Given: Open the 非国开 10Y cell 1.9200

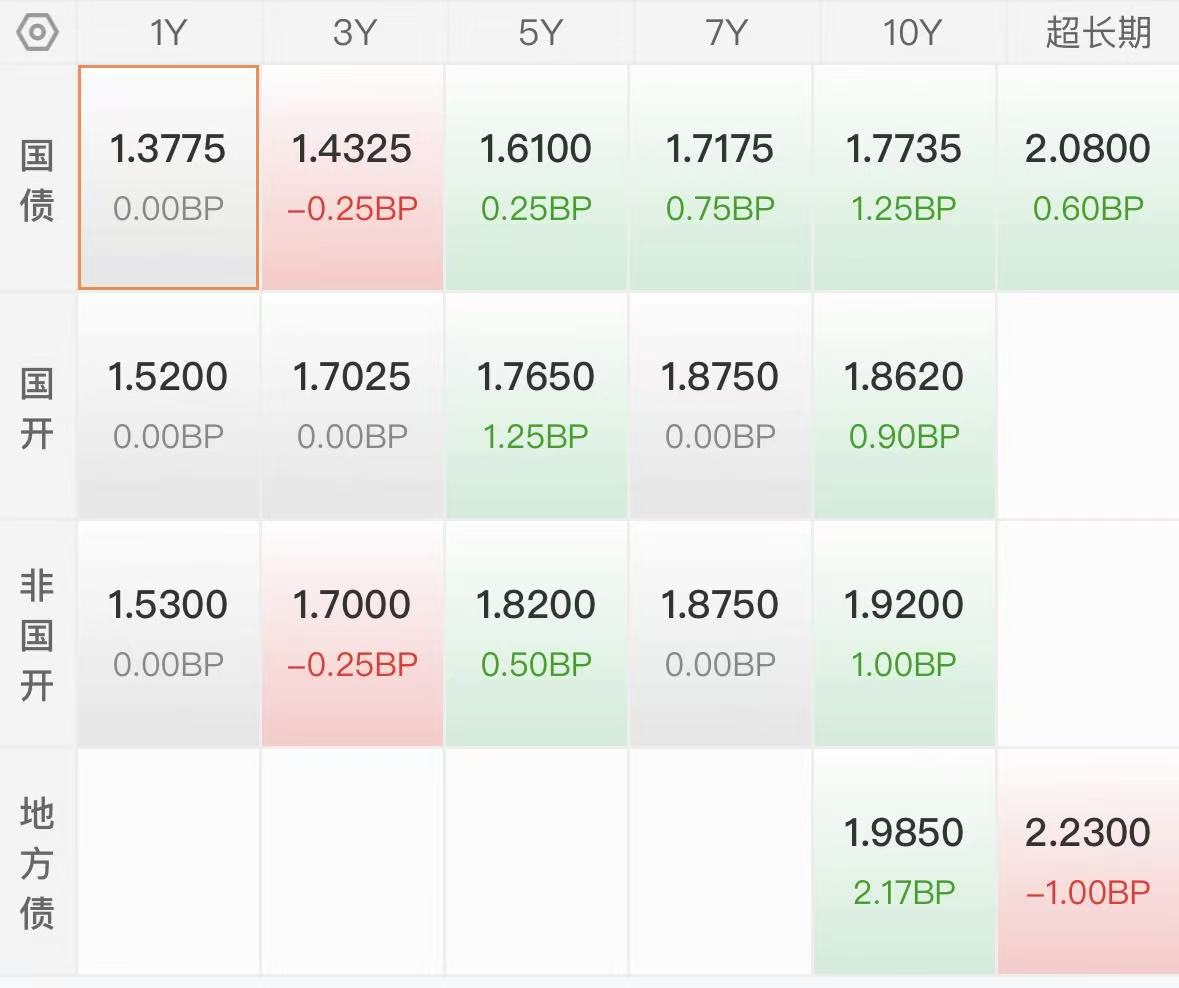Looking at the screenshot, I should [904, 634].
